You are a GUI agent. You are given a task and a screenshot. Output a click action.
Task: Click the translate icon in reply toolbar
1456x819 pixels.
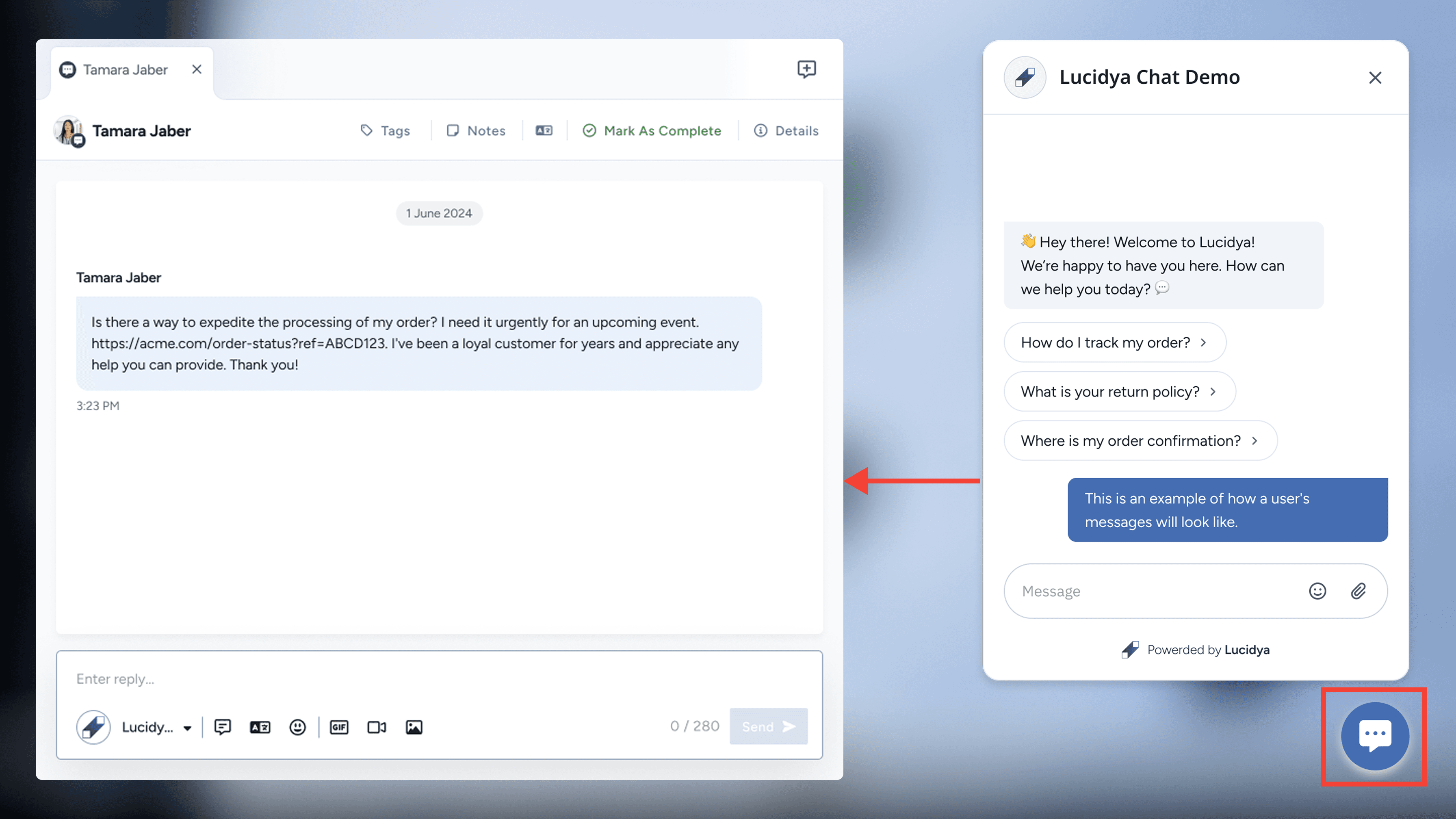(x=260, y=727)
